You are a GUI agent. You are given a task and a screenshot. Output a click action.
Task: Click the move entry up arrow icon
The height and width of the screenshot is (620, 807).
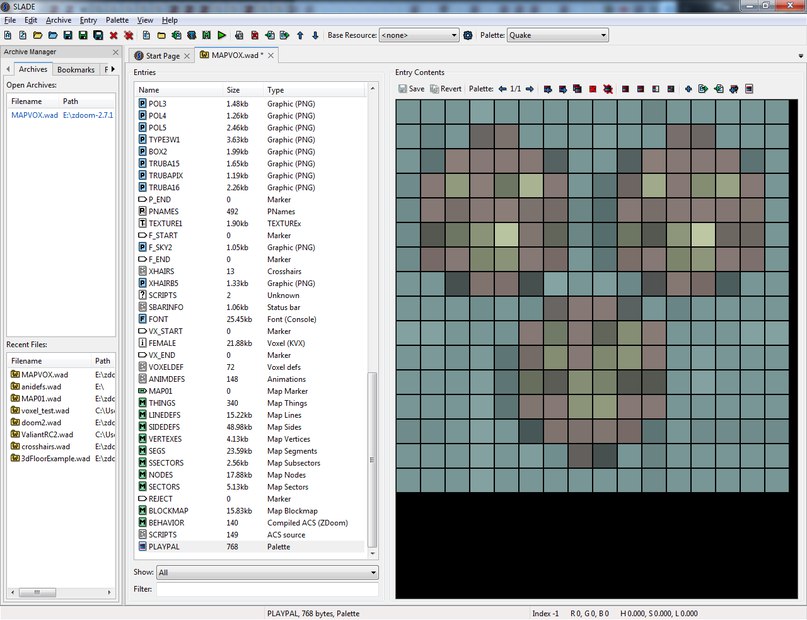300,35
